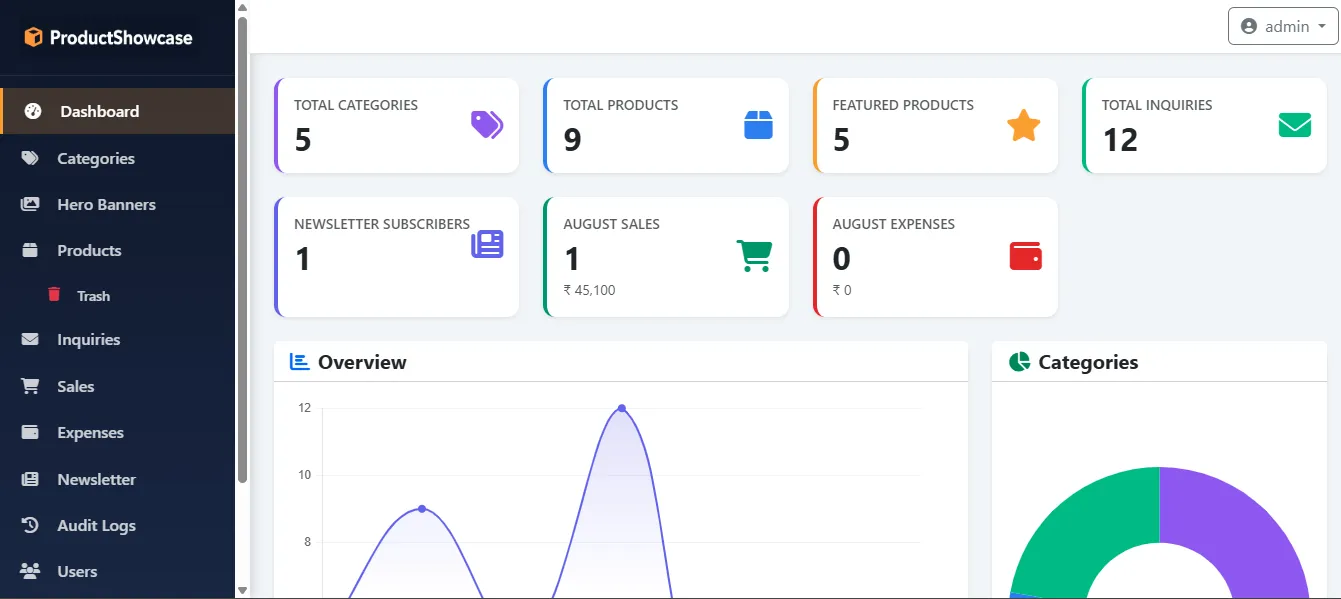The image size is (1341, 599).
Task: Click the orange star Featured Products icon
Action: pyautogui.click(x=1023, y=125)
